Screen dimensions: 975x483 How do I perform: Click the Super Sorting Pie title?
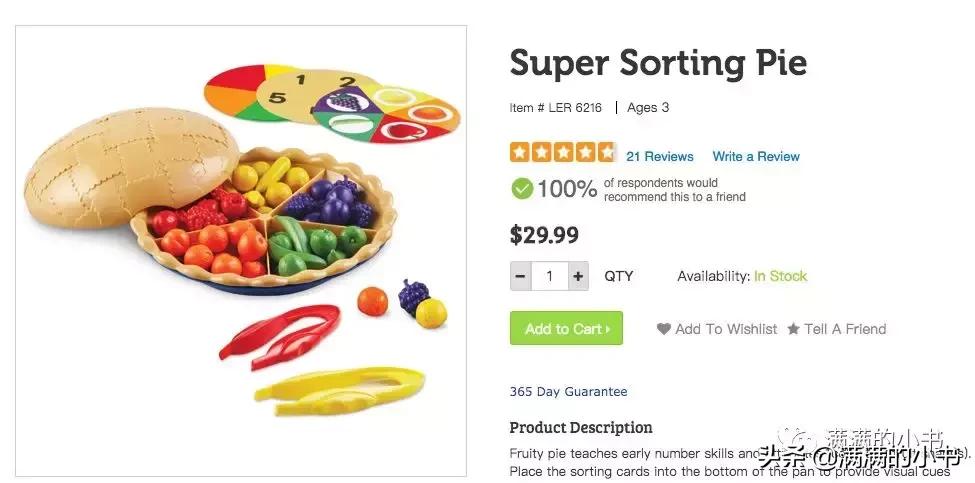point(658,63)
